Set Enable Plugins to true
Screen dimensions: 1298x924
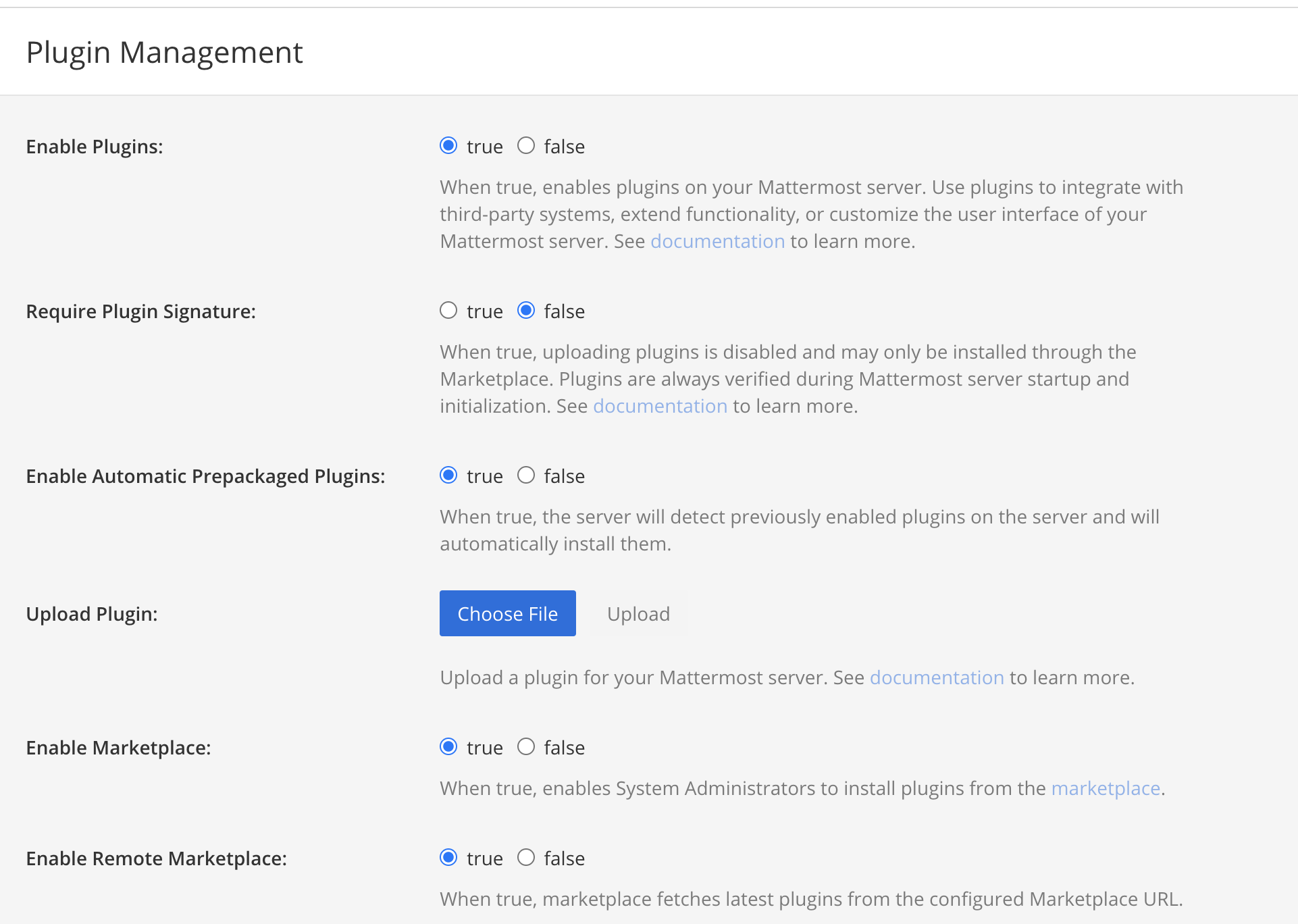(x=448, y=146)
